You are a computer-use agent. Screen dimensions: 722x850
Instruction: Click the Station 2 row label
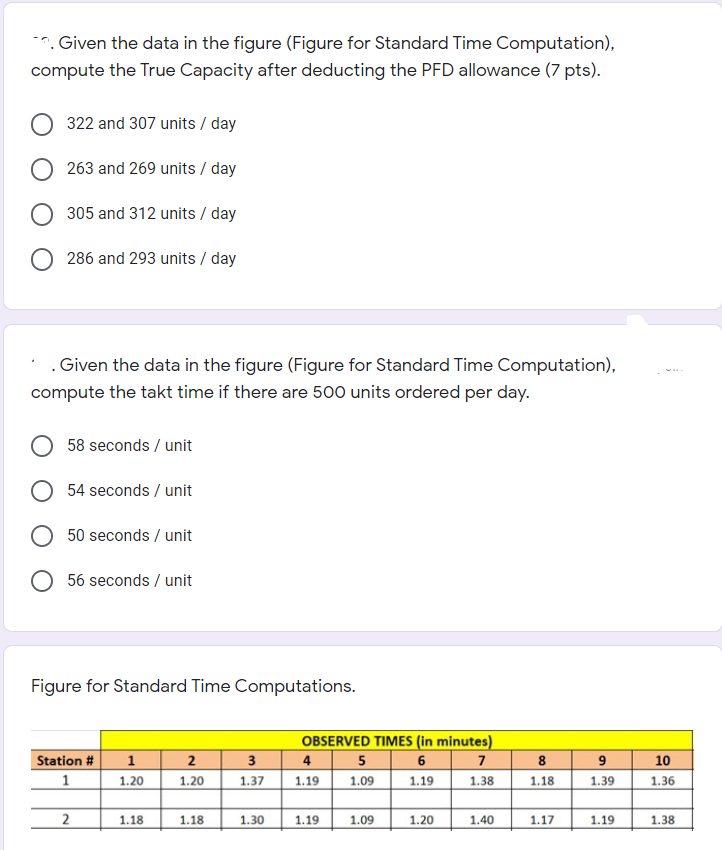coord(64,818)
